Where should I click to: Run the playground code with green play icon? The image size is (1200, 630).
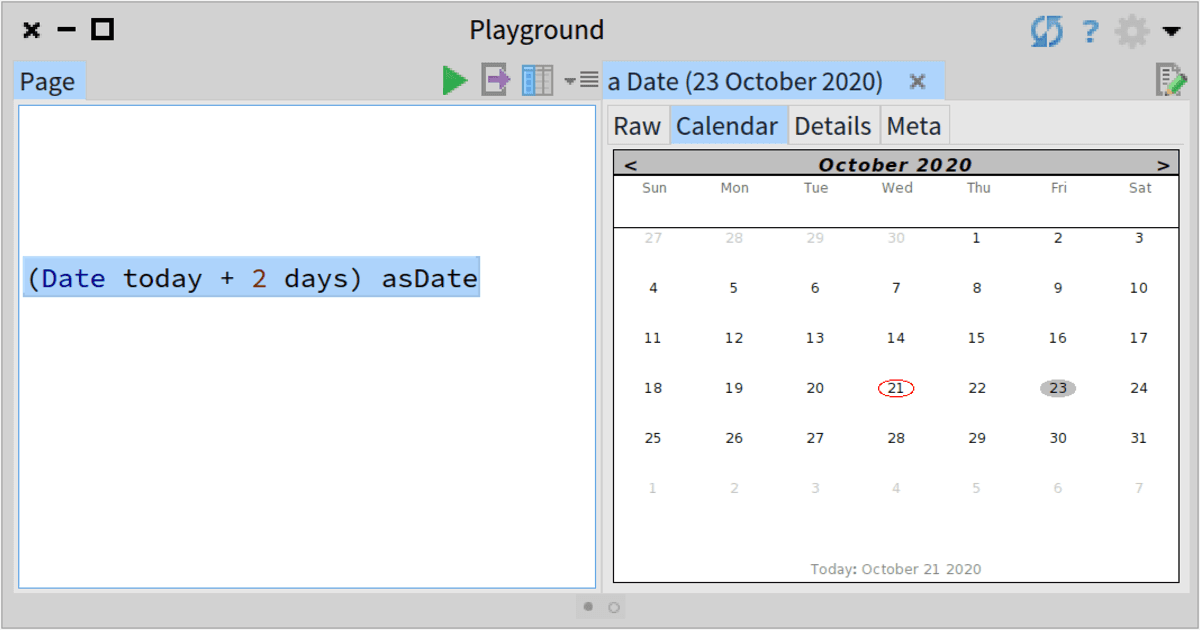pyautogui.click(x=455, y=80)
